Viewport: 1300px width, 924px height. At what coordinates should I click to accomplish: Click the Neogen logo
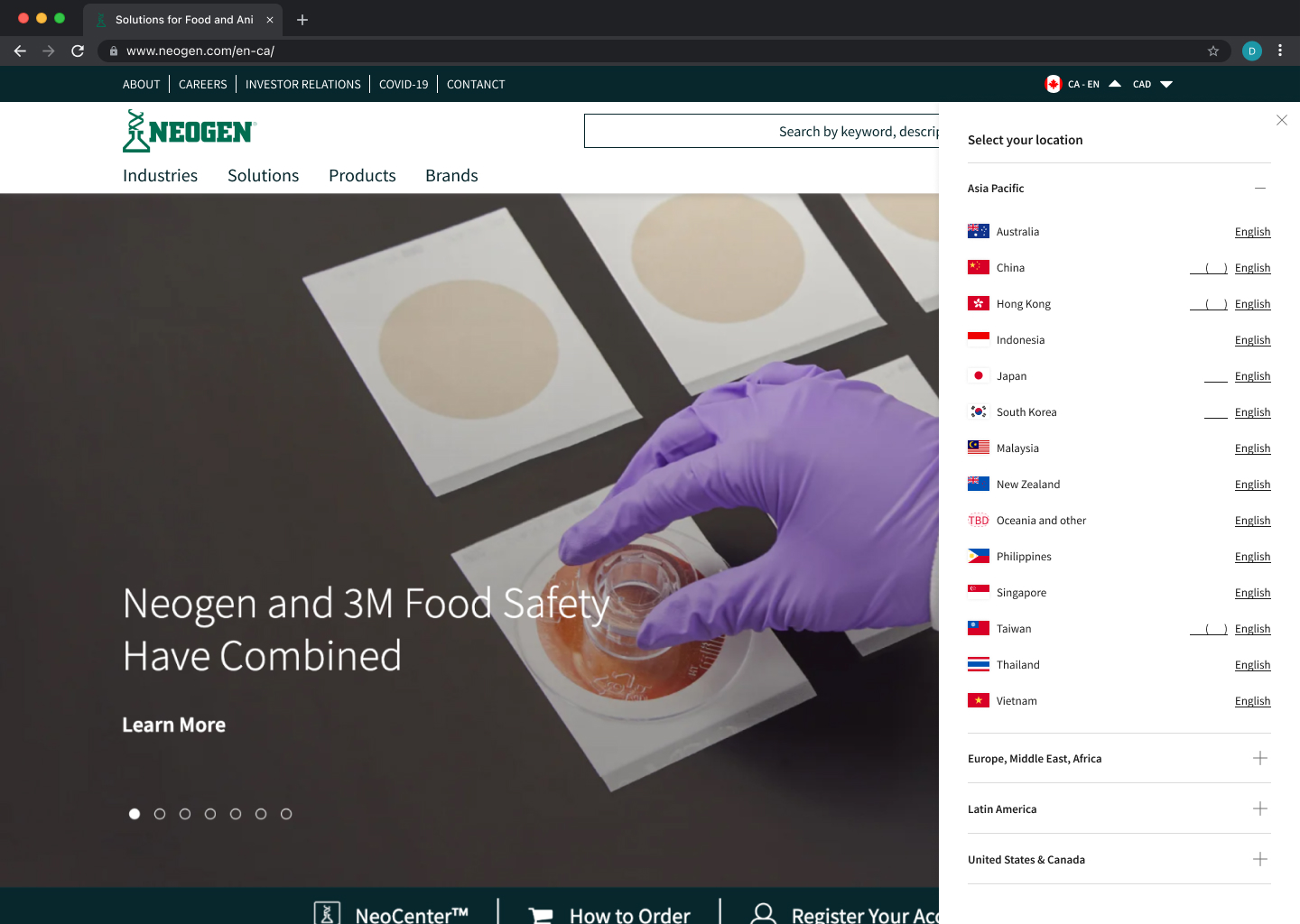190,131
